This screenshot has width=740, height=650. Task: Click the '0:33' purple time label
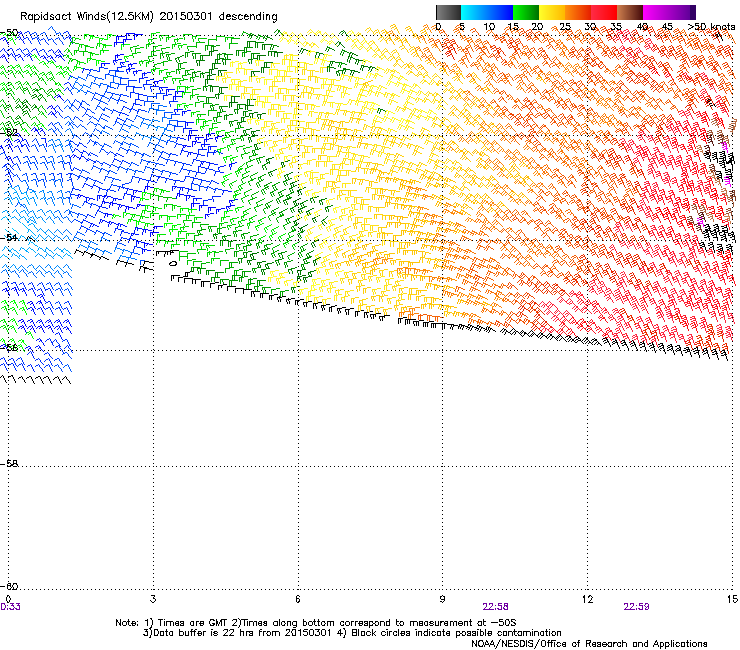tap(10, 607)
